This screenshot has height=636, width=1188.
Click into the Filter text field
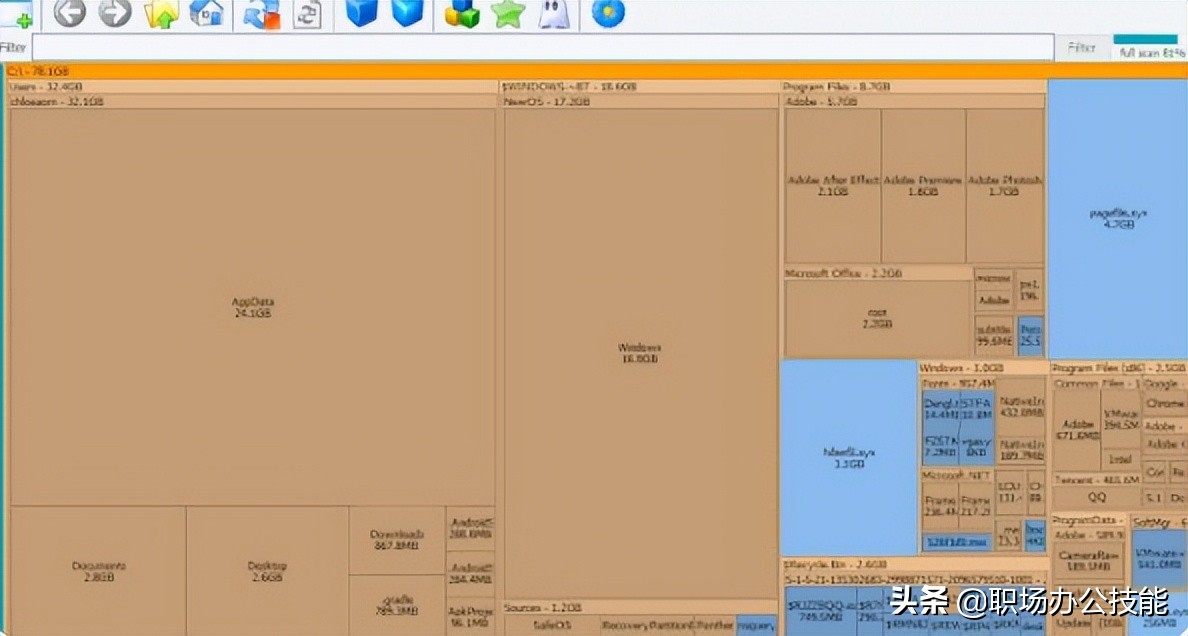coord(542,47)
